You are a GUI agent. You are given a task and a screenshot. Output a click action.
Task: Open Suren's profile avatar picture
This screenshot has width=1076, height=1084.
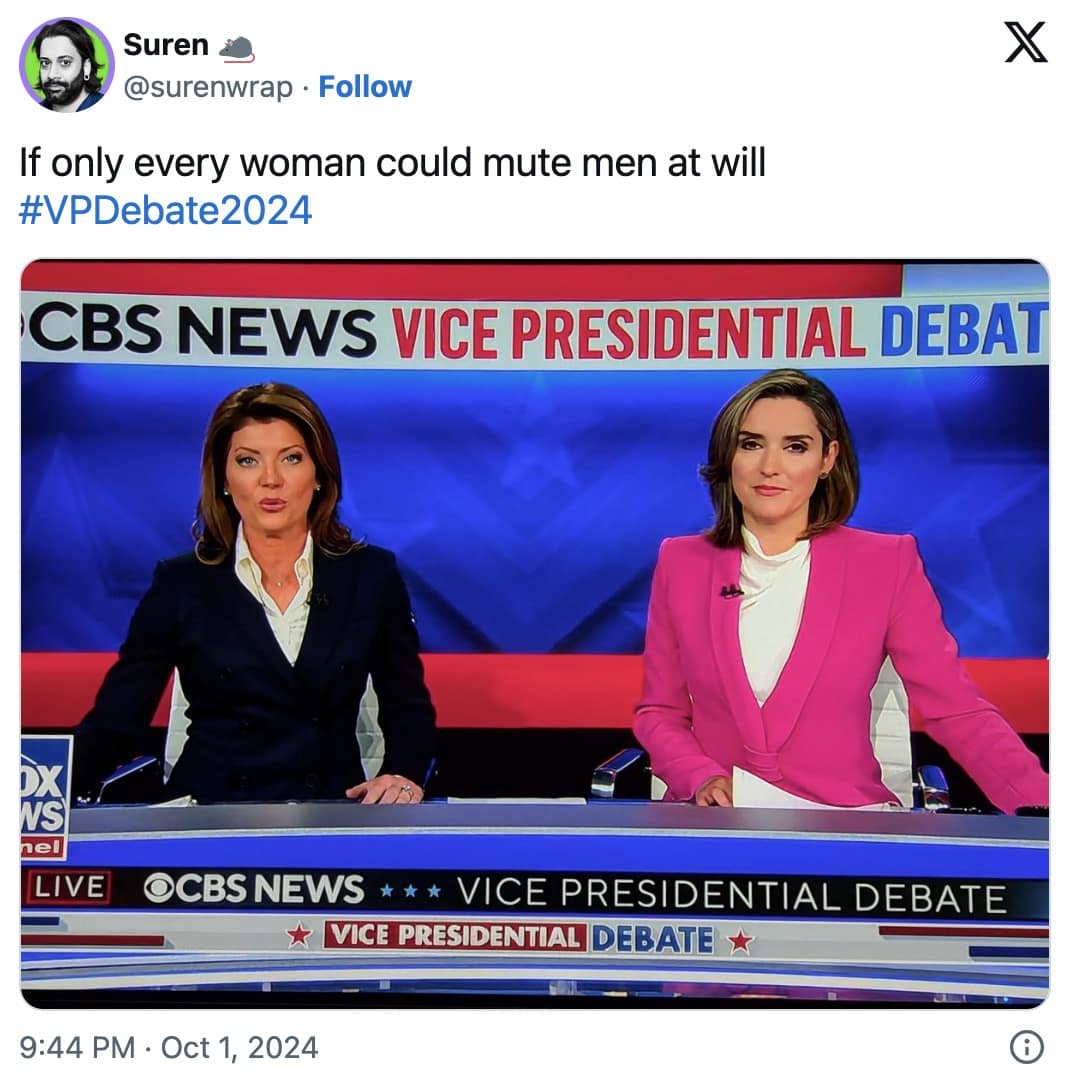(x=66, y=65)
